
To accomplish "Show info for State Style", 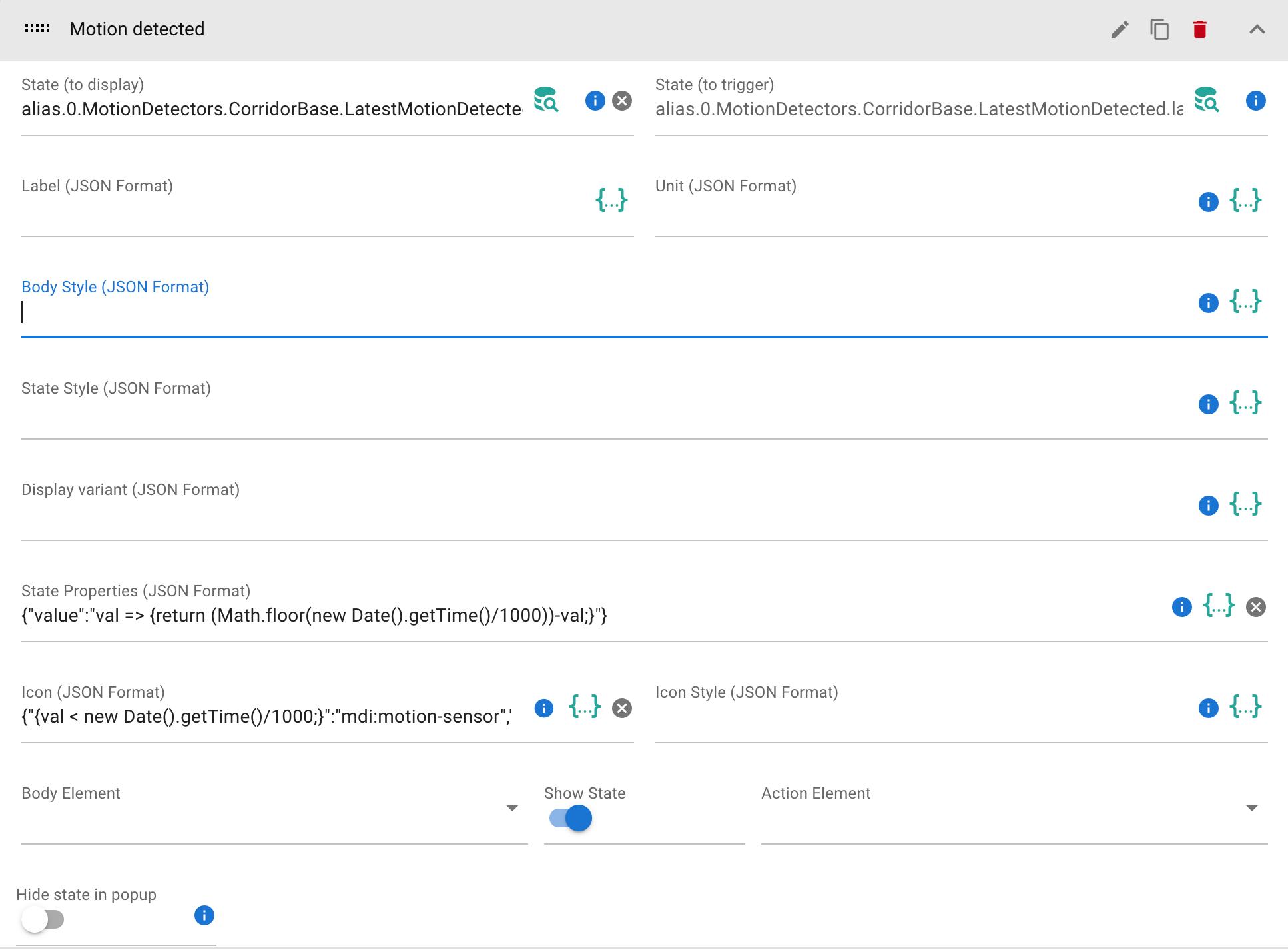I will 1208,404.
